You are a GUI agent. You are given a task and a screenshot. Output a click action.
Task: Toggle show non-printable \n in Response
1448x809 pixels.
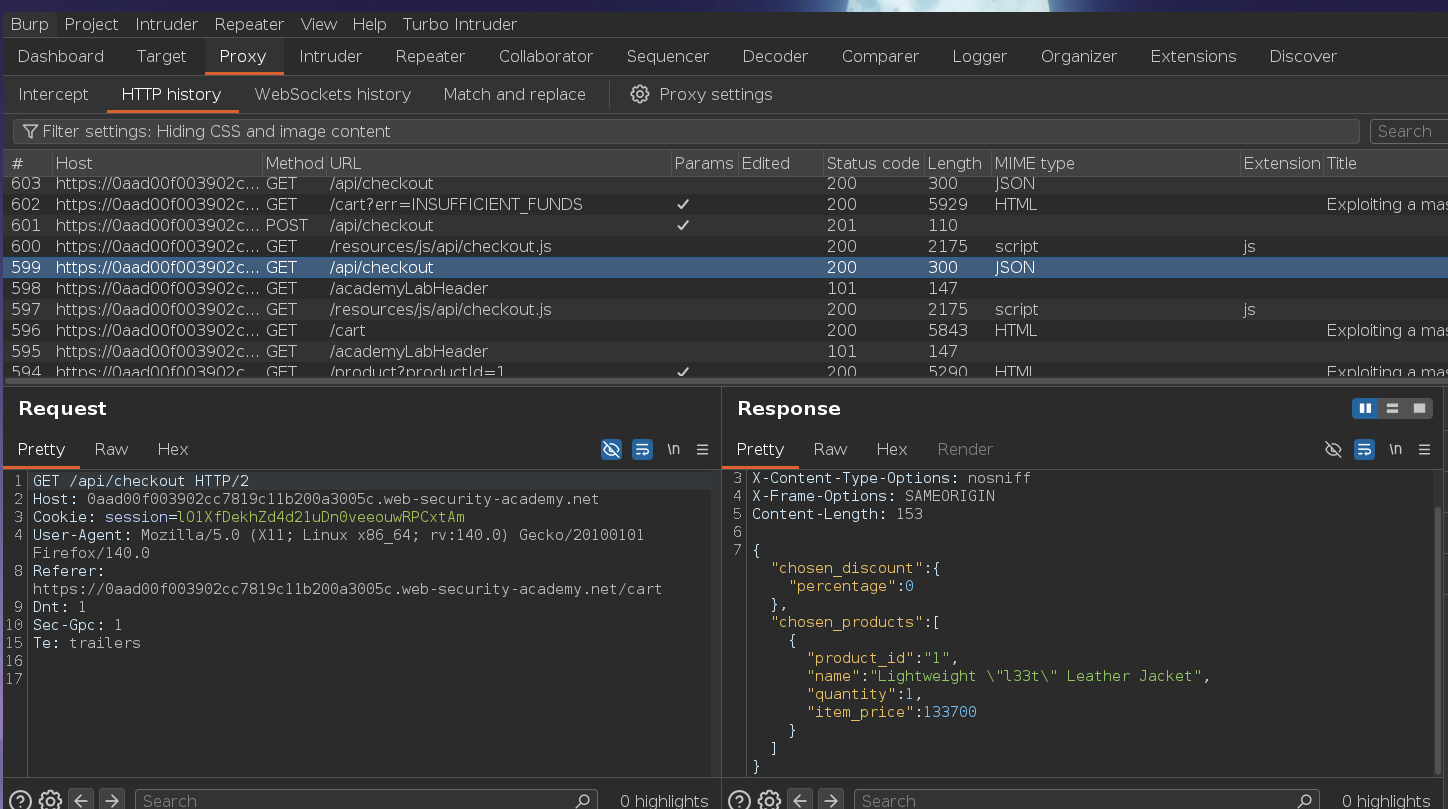[1395, 449]
